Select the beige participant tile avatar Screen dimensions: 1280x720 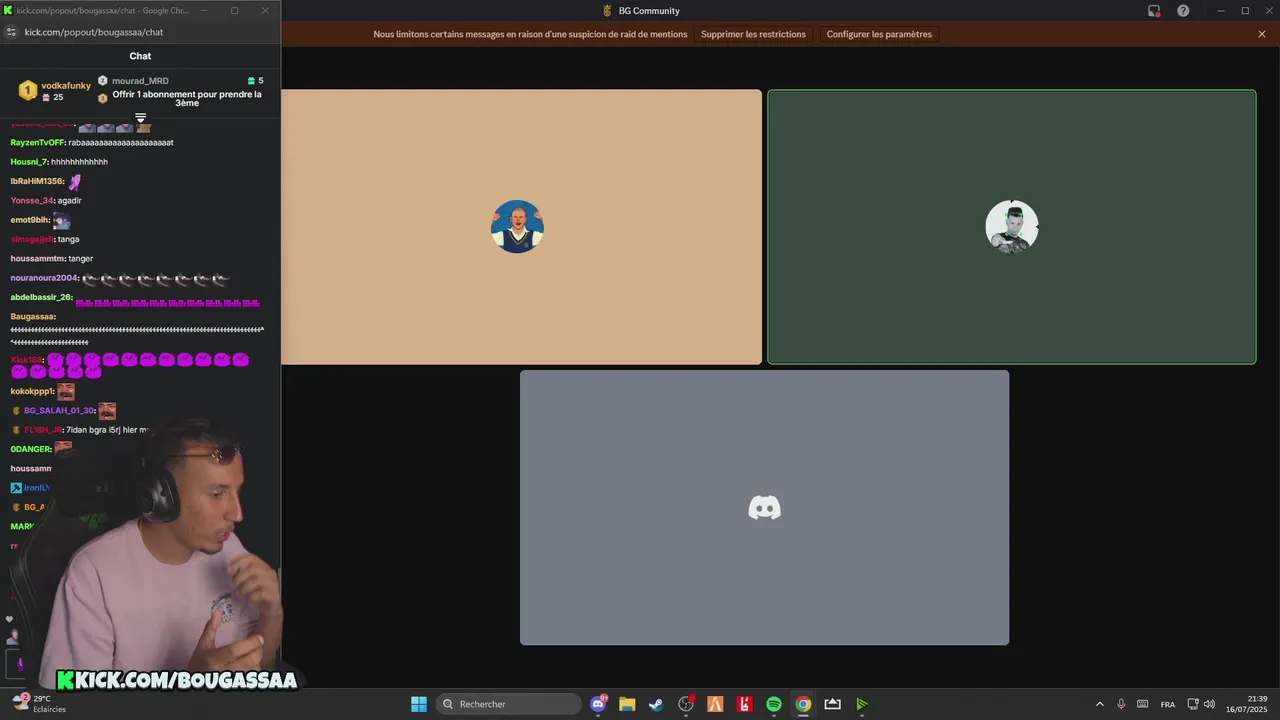[517, 227]
